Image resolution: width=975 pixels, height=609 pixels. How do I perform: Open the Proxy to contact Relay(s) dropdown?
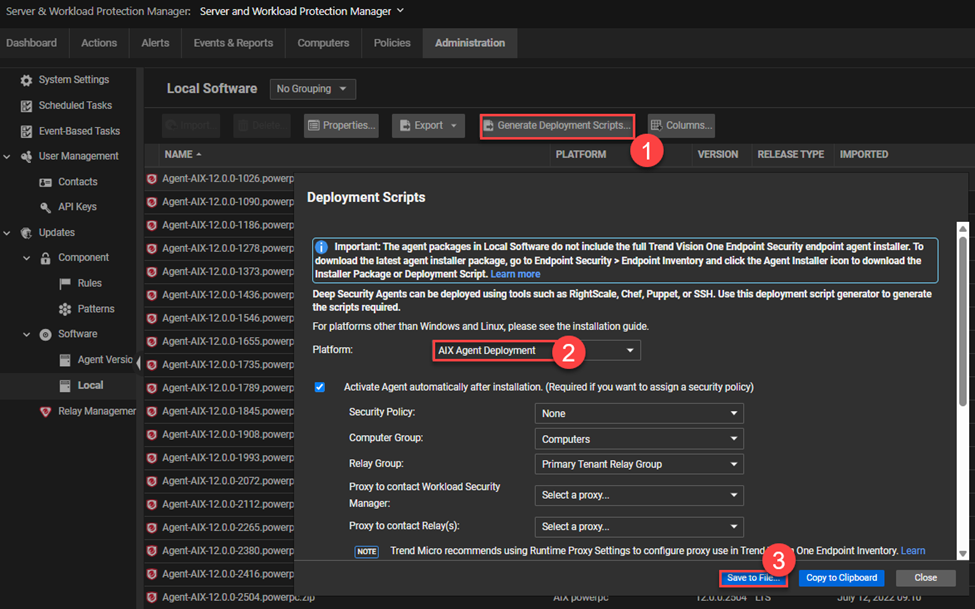tap(639, 527)
